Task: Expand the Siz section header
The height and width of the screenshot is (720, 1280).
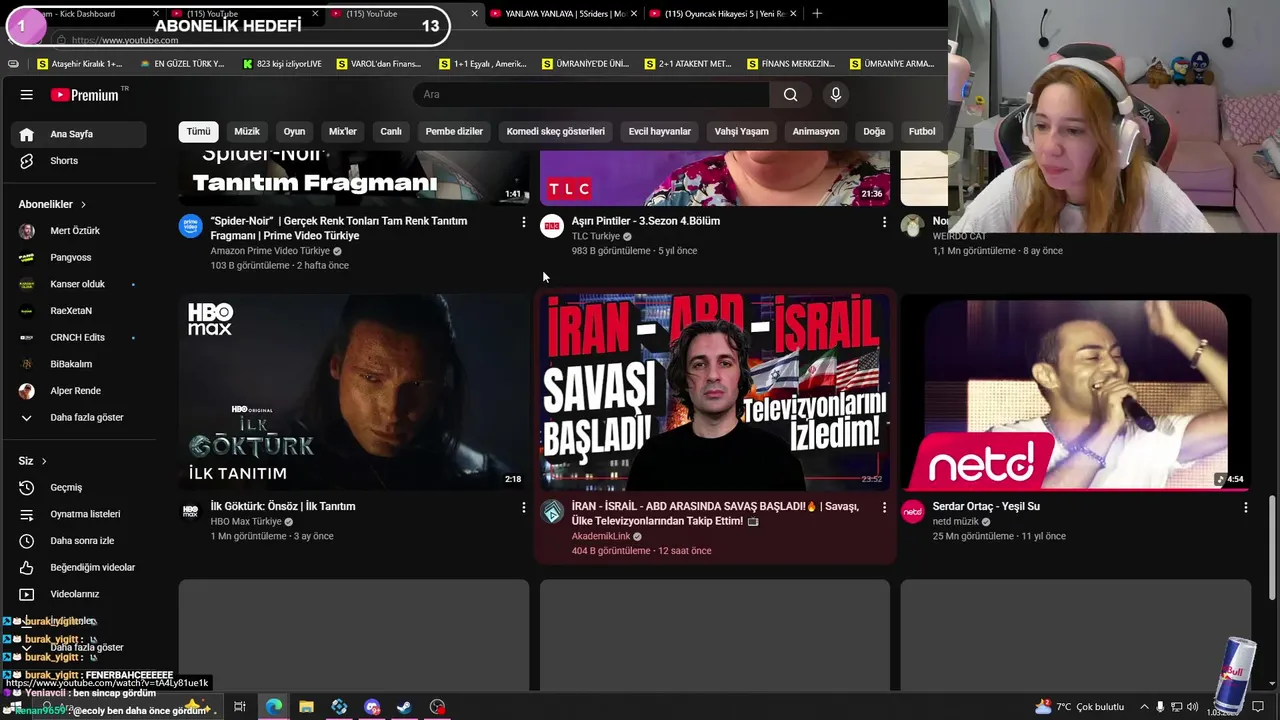Action: pyautogui.click(x=33, y=461)
